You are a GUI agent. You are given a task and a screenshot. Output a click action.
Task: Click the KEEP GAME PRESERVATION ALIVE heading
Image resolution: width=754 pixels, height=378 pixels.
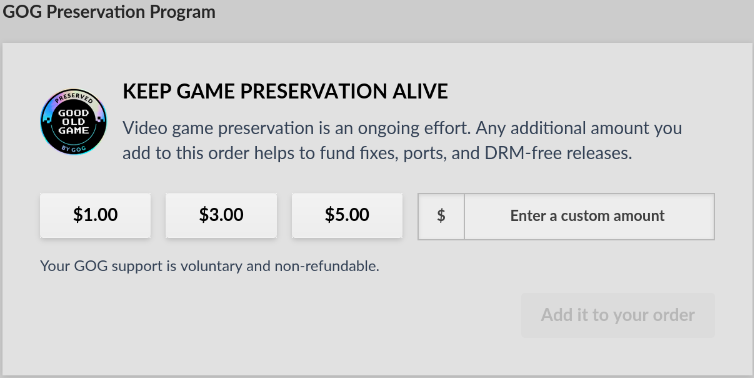tap(285, 91)
